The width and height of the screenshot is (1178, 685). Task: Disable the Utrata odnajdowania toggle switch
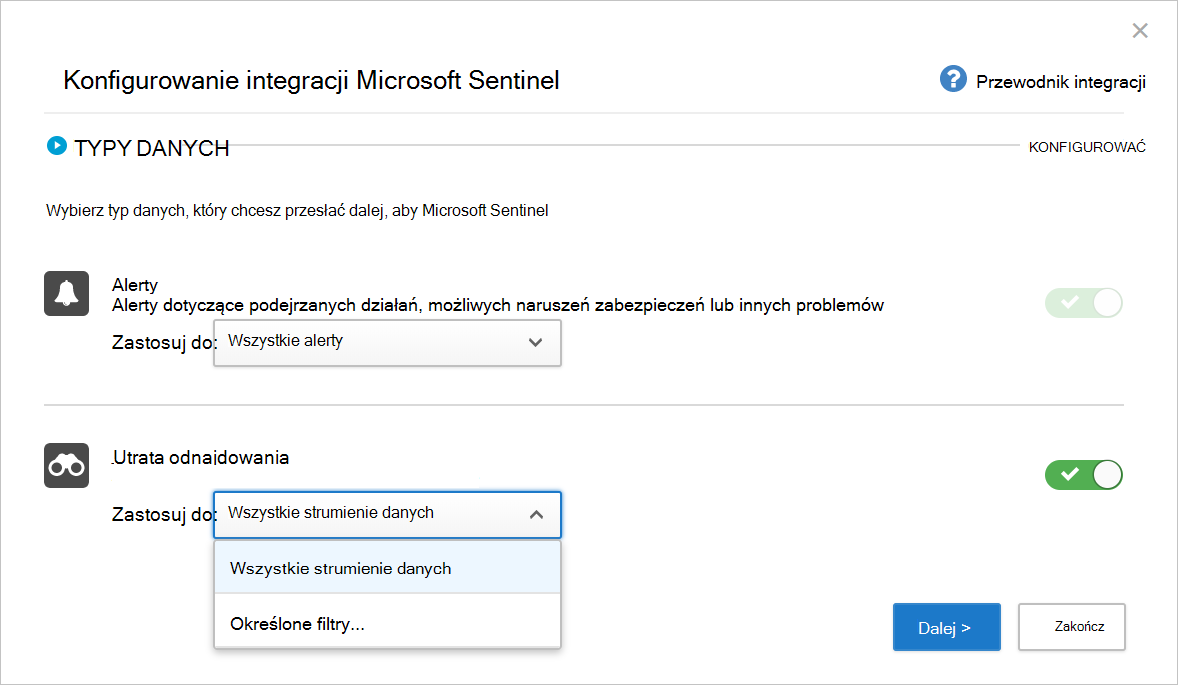pyautogui.click(x=1083, y=474)
